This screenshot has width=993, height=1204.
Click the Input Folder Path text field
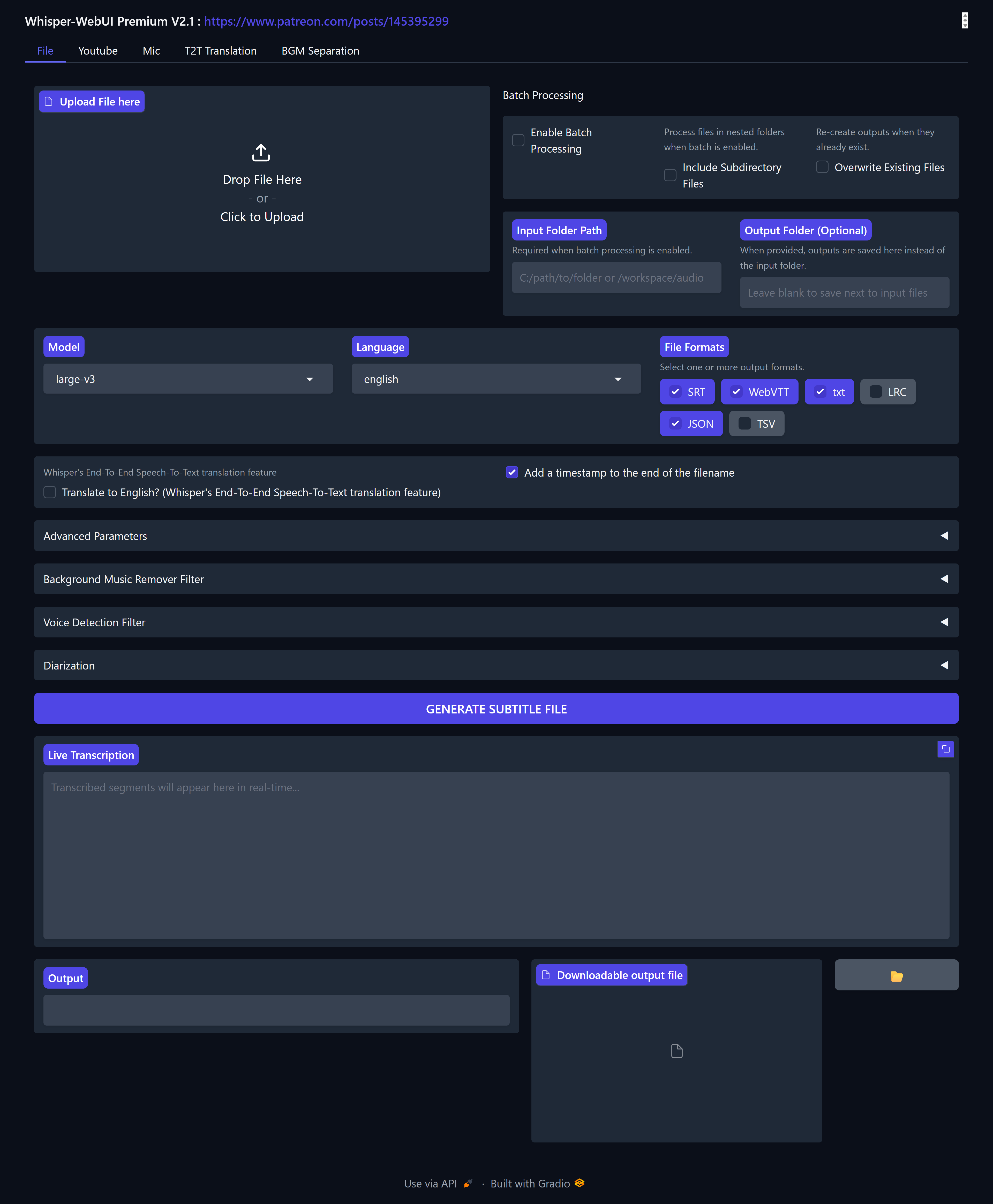pos(616,278)
